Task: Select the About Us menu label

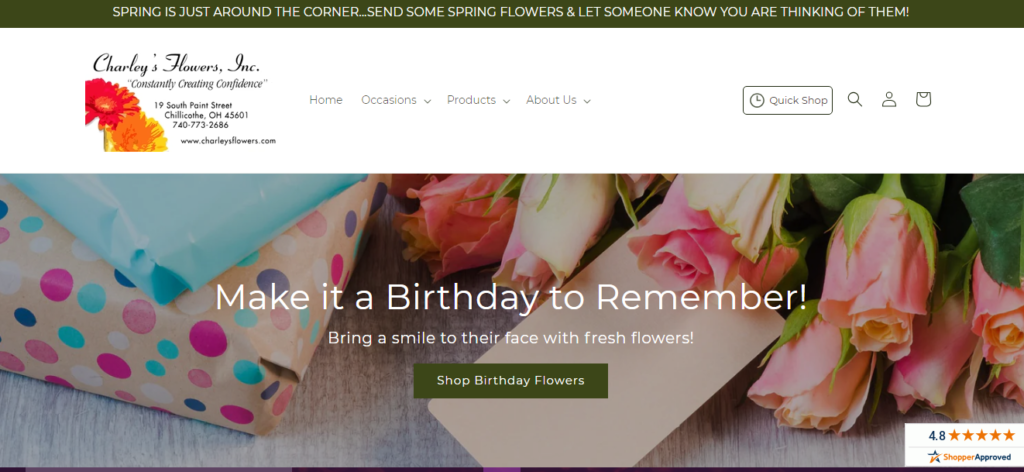Action: tap(551, 100)
